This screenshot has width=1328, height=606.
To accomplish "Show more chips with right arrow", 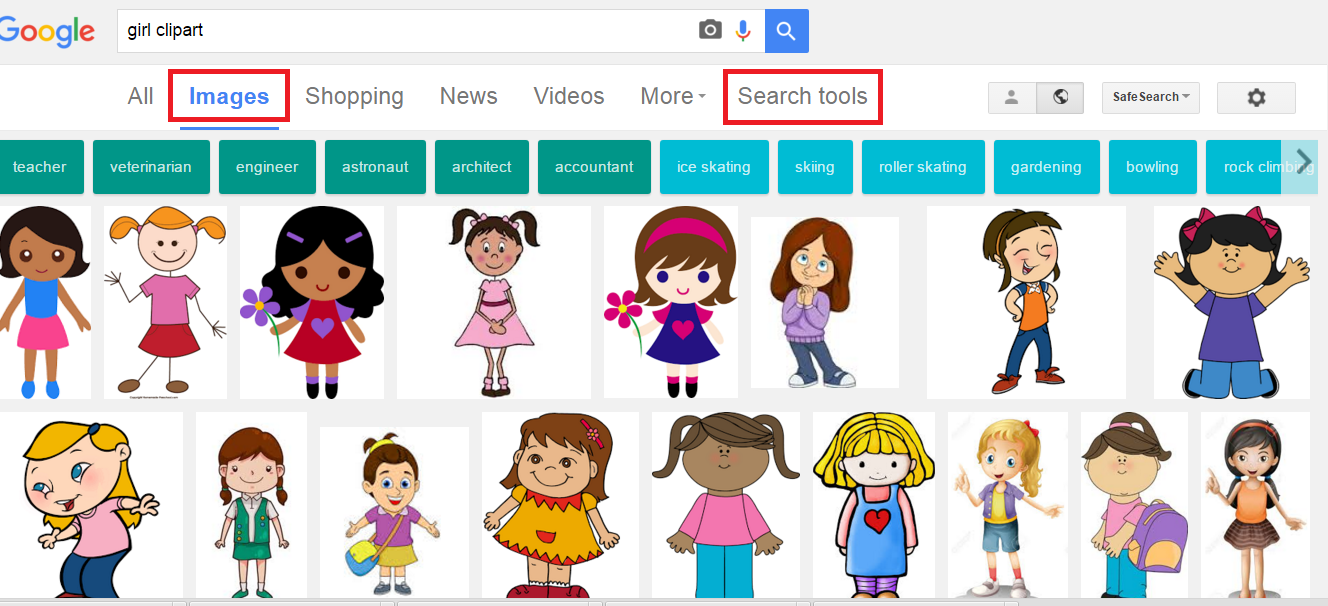I will click(x=1303, y=160).
